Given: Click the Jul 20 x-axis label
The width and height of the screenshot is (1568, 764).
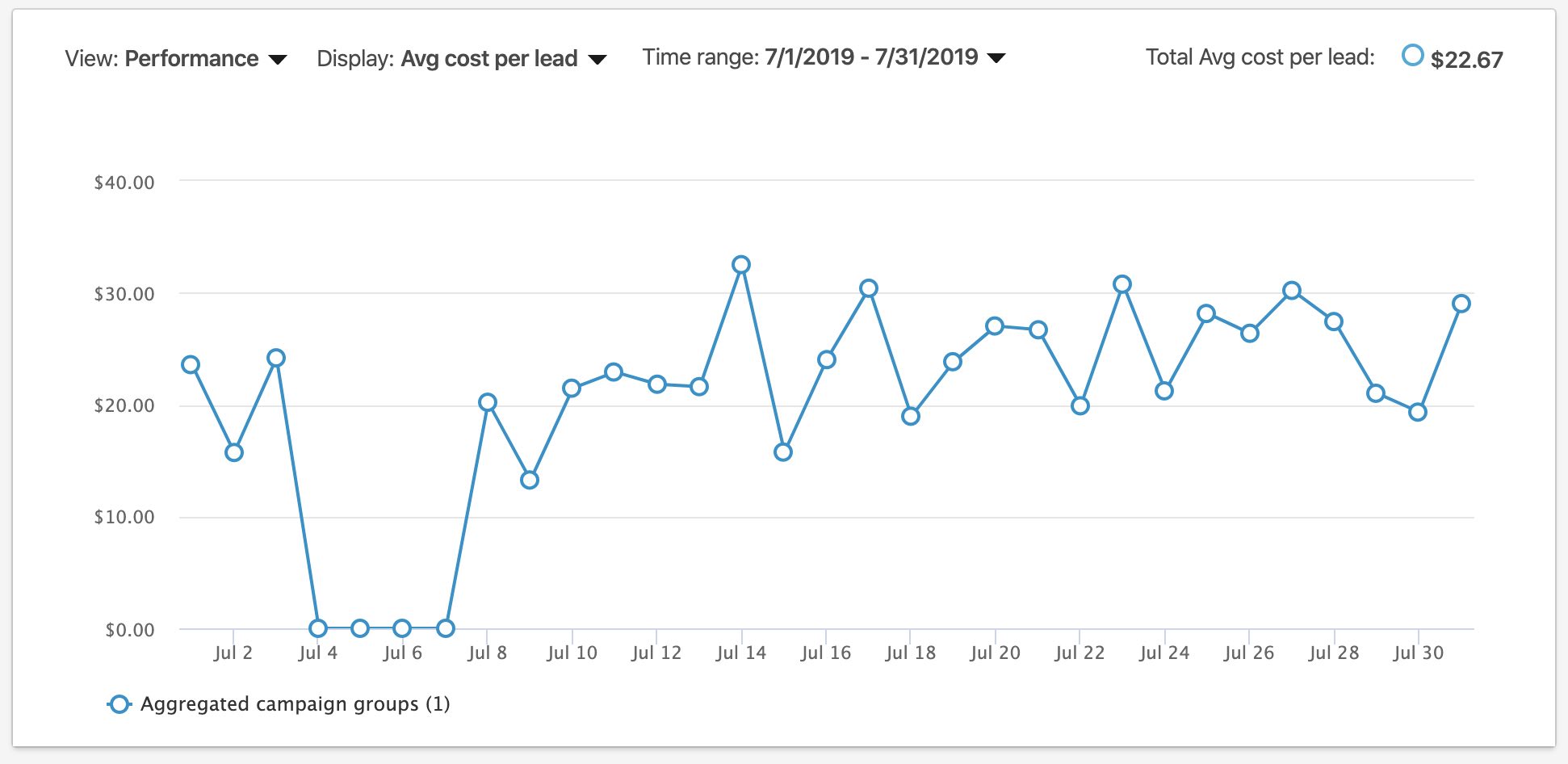Looking at the screenshot, I should [x=995, y=653].
